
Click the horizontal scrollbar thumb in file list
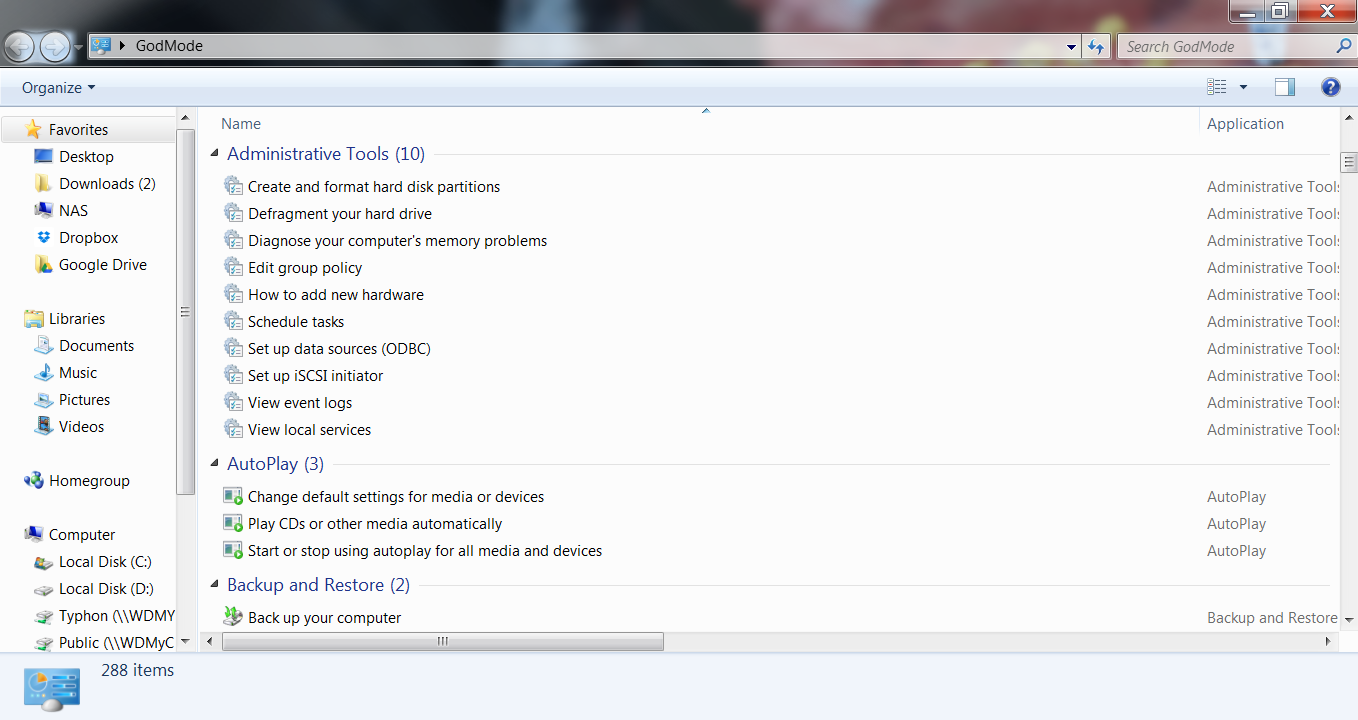(442, 641)
